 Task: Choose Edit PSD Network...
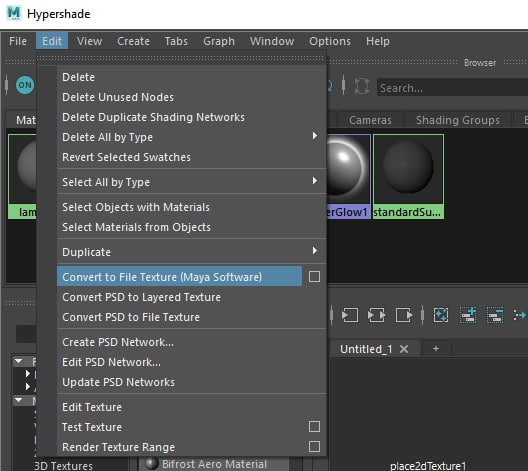[192, 362]
